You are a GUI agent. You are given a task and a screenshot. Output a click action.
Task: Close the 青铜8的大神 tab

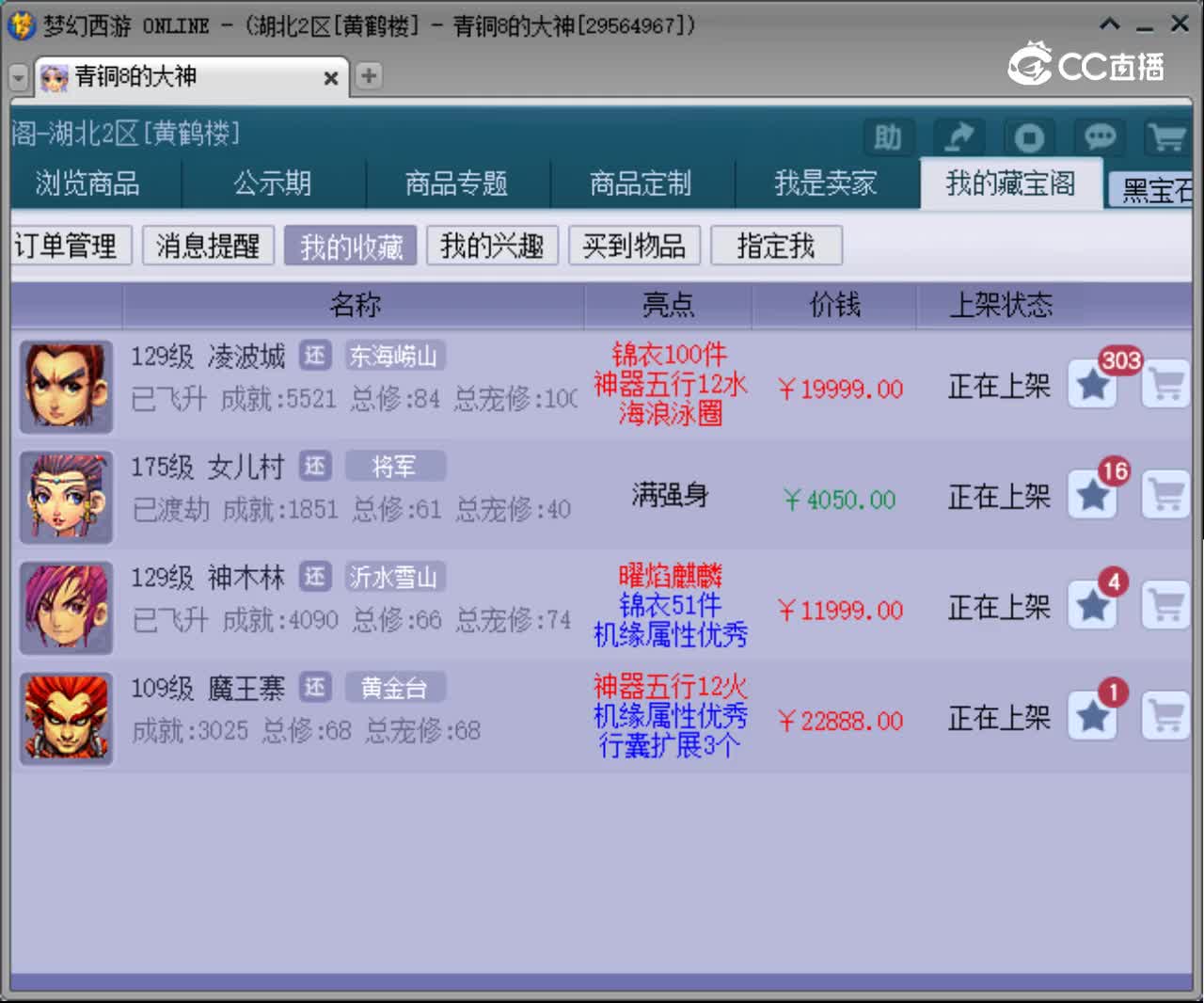tap(330, 78)
